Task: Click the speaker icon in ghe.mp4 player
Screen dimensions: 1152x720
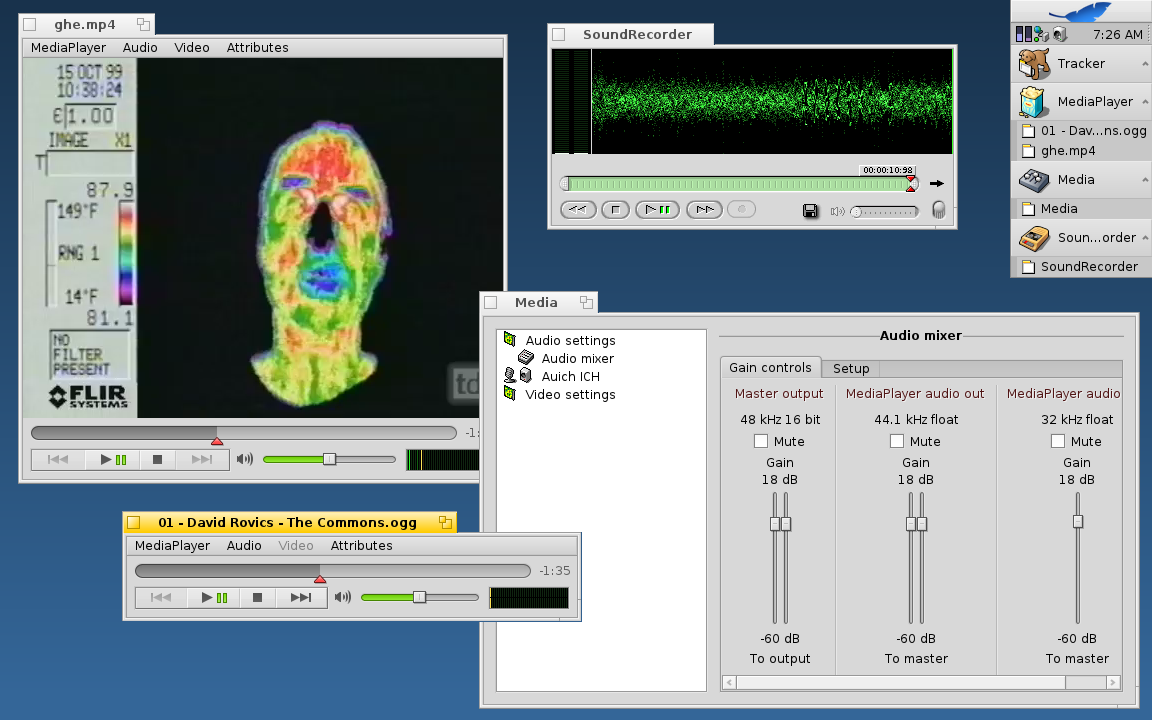Action: 245,459
